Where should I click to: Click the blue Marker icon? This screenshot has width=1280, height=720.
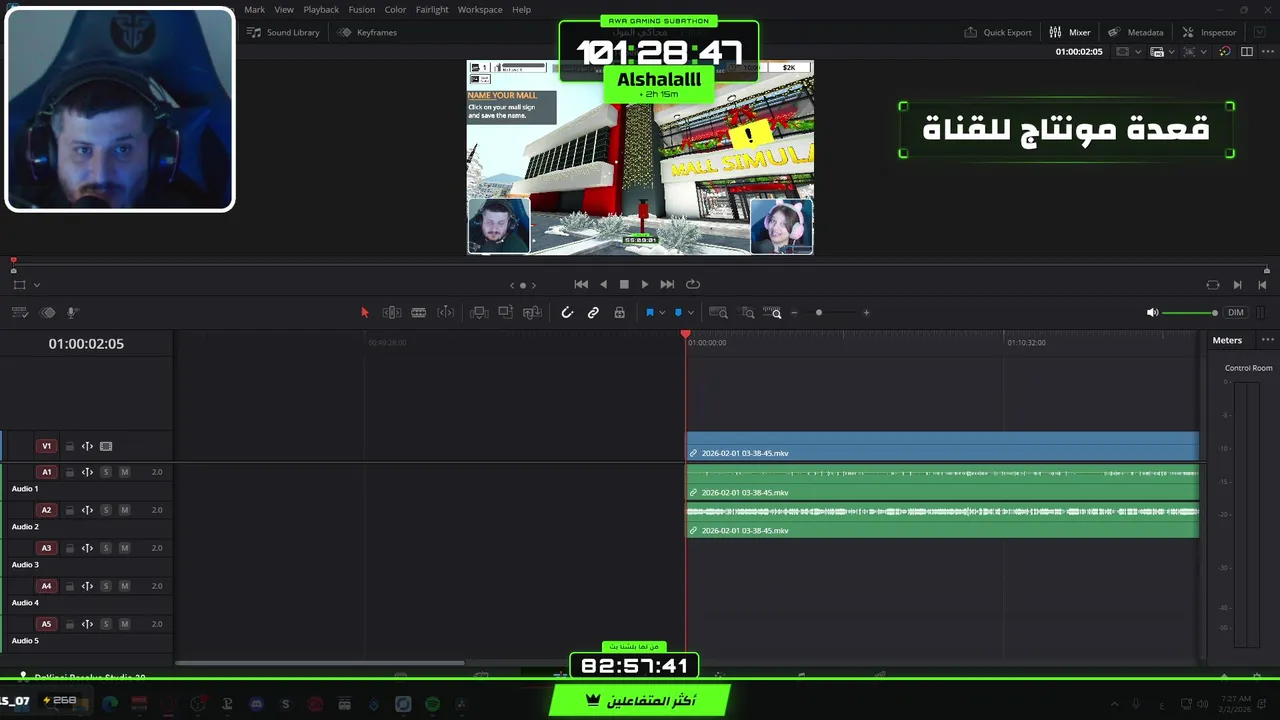tap(678, 313)
